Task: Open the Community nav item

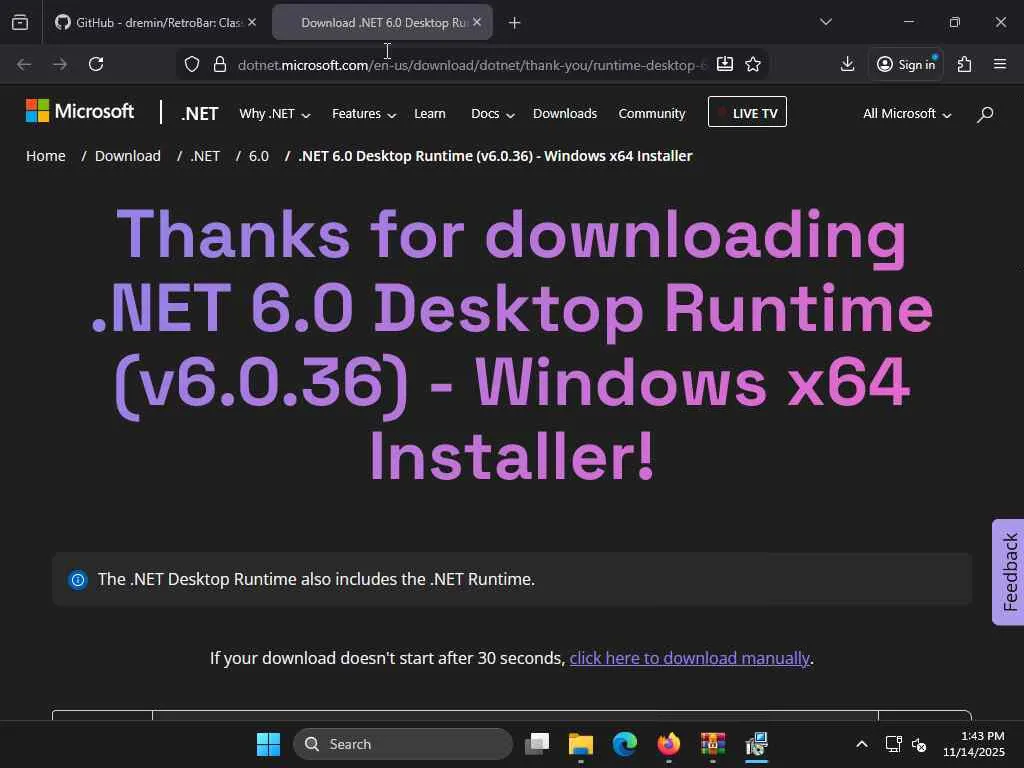Action: coord(652,114)
